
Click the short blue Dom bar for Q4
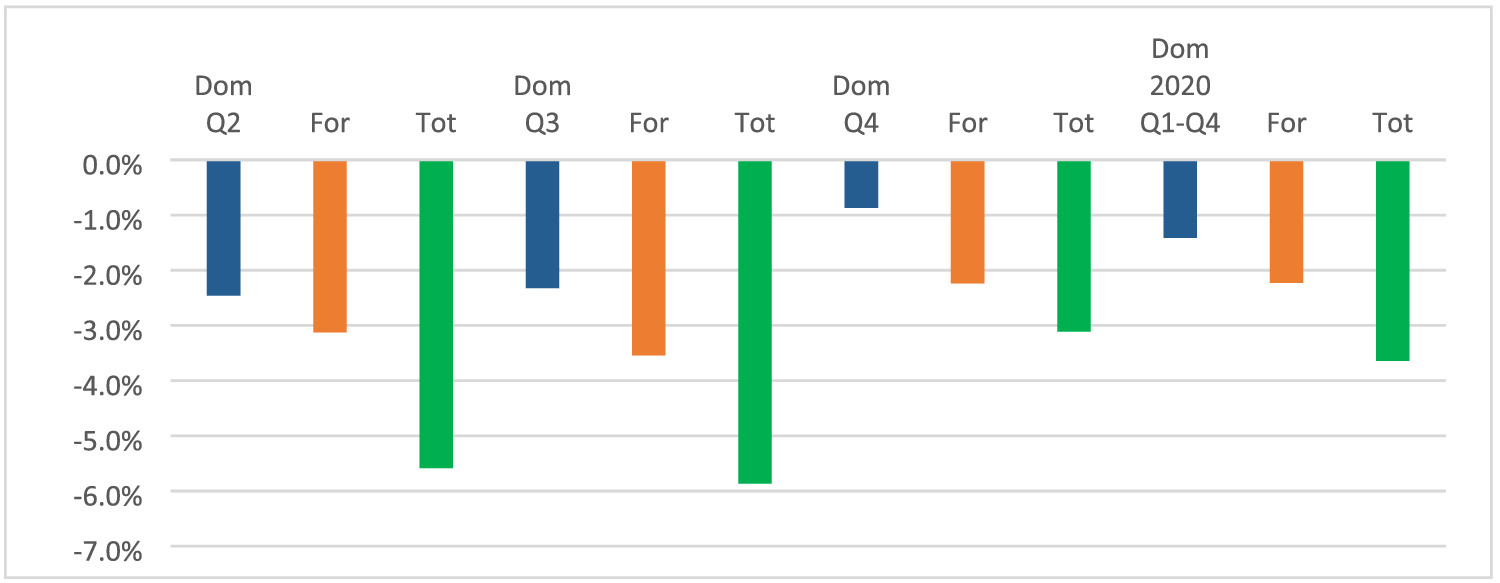coord(861,184)
